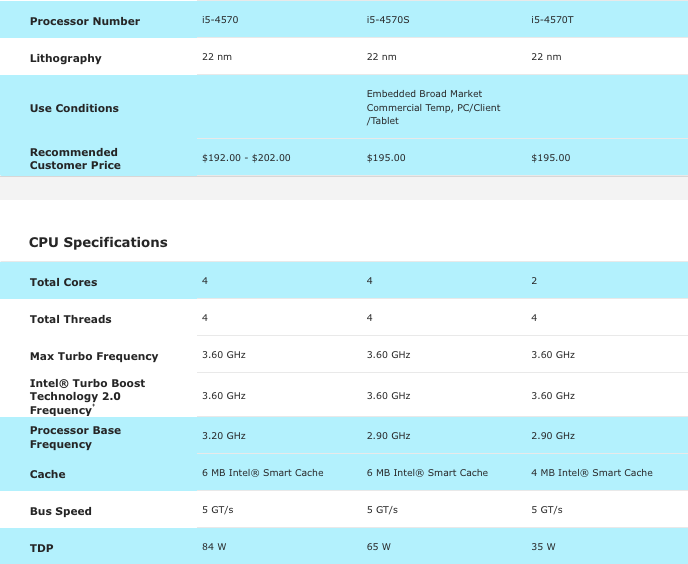The height and width of the screenshot is (564, 688).
Task: Select the 84 W TDP value
Action: [214, 547]
